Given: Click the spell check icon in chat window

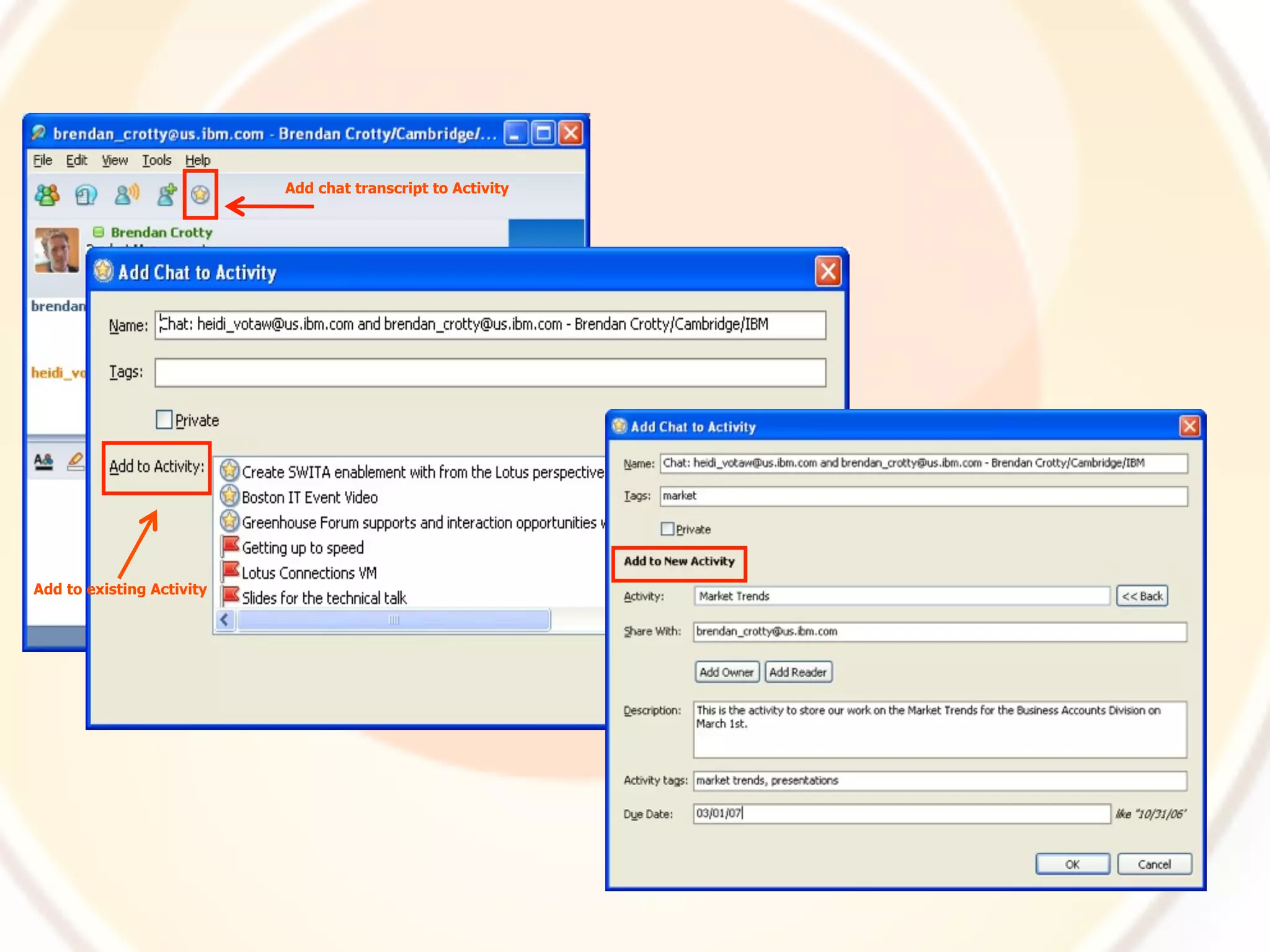Looking at the screenshot, I should click(x=43, y=461).
